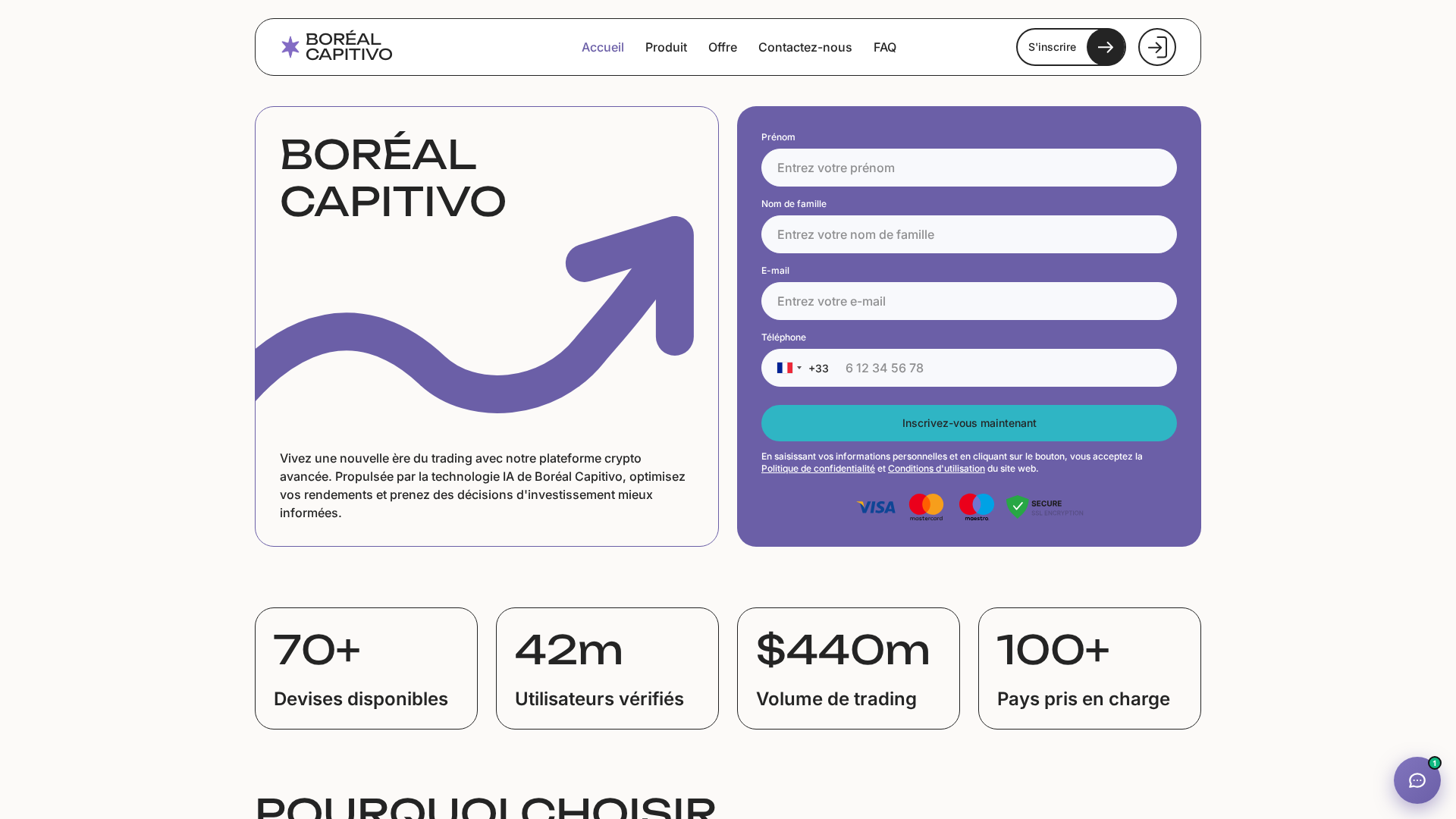Click the black arrow circle beside S'inscrire
1456x819 pixels.
[1106, 47]
